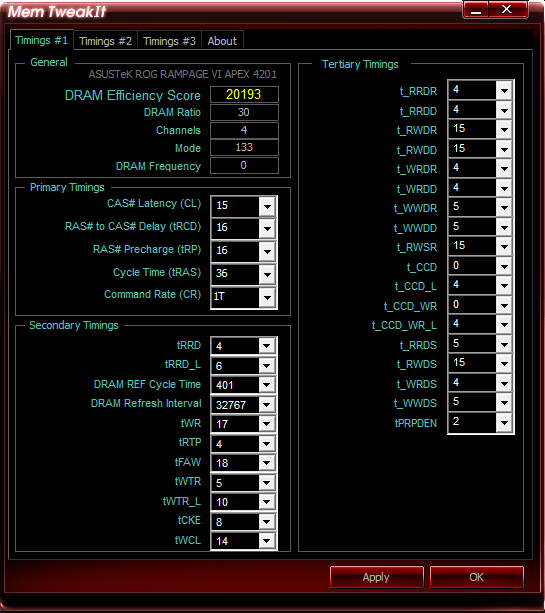Viewport: 545px width, 613px height.
Task: Expand the tRTP dropdown
Action: tap(267, 443)
